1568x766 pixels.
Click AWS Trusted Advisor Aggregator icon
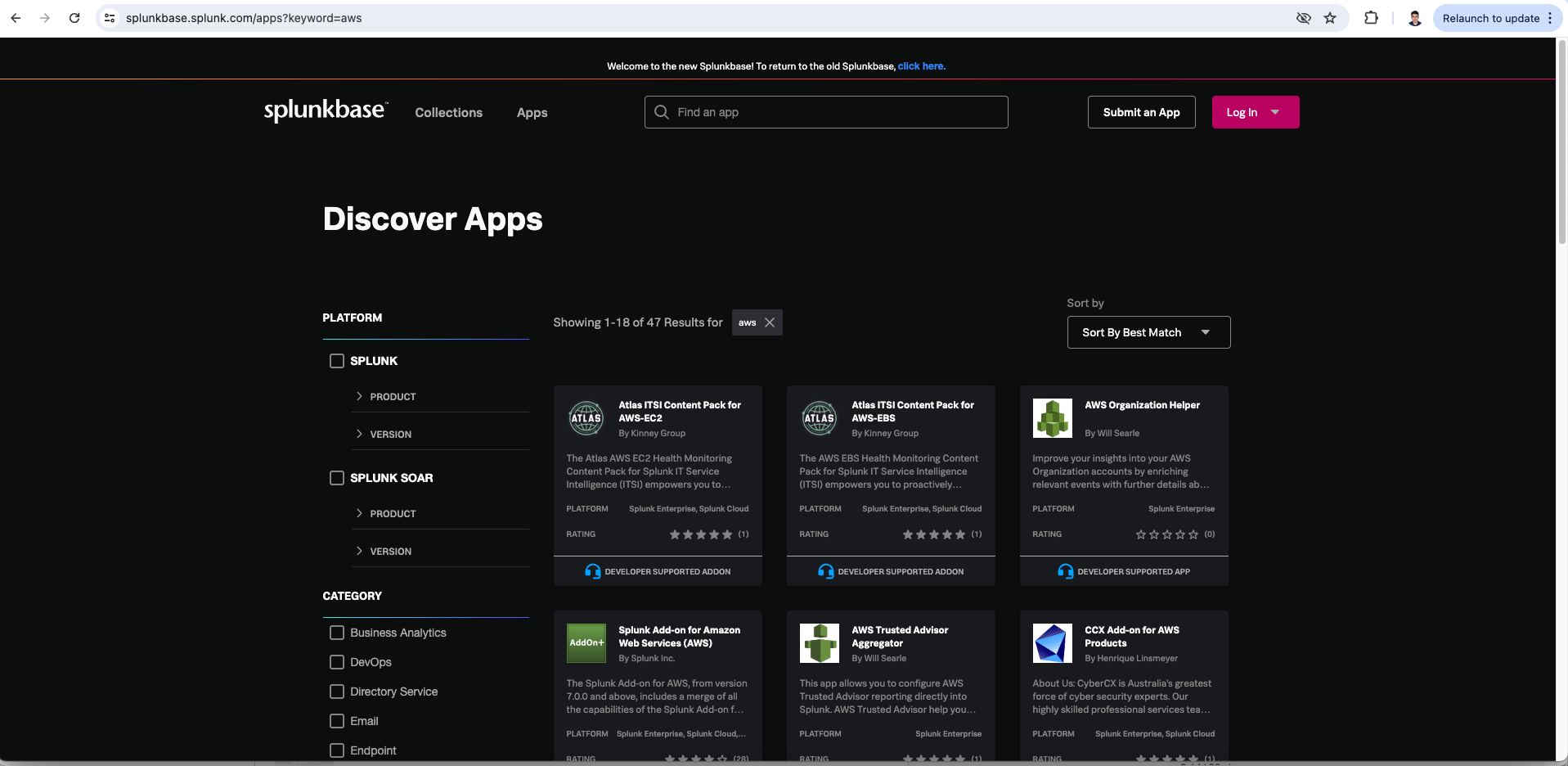(820, 643)
